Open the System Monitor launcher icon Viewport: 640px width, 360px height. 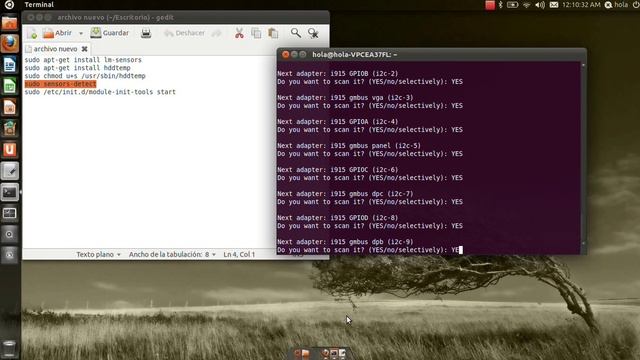(x=10, y=213)
